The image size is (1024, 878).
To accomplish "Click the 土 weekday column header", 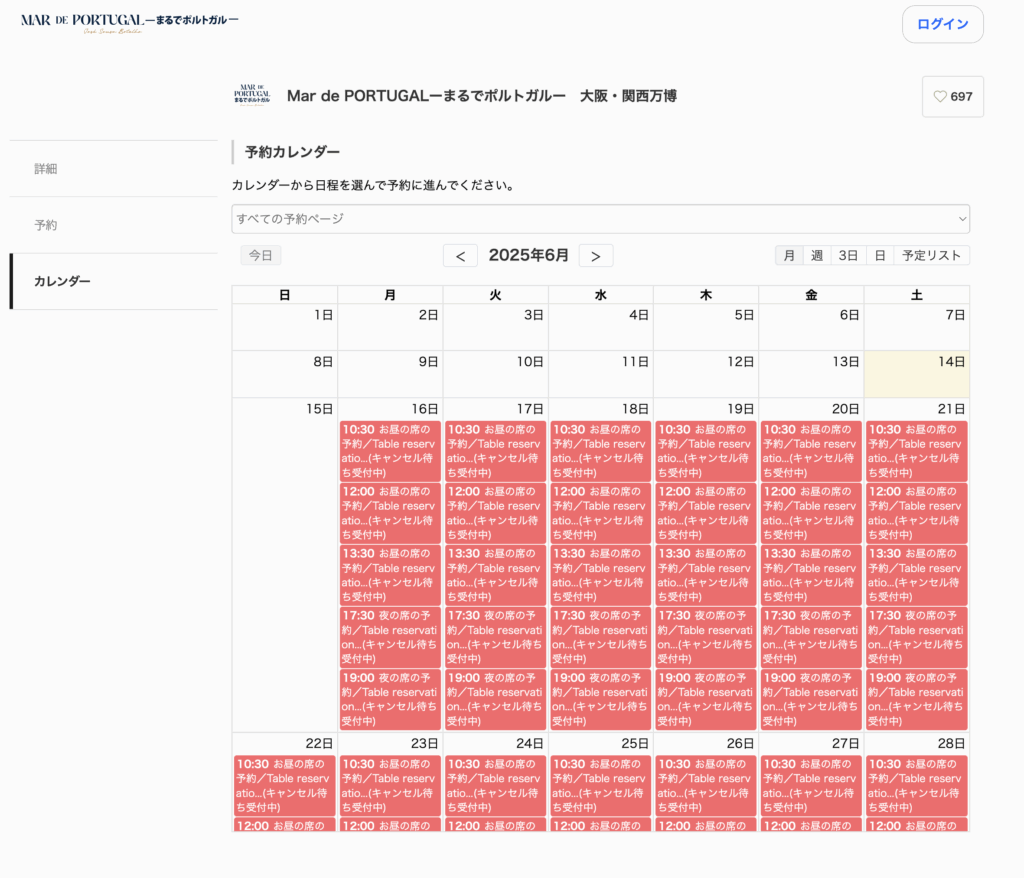I will (x=917, y=295).
